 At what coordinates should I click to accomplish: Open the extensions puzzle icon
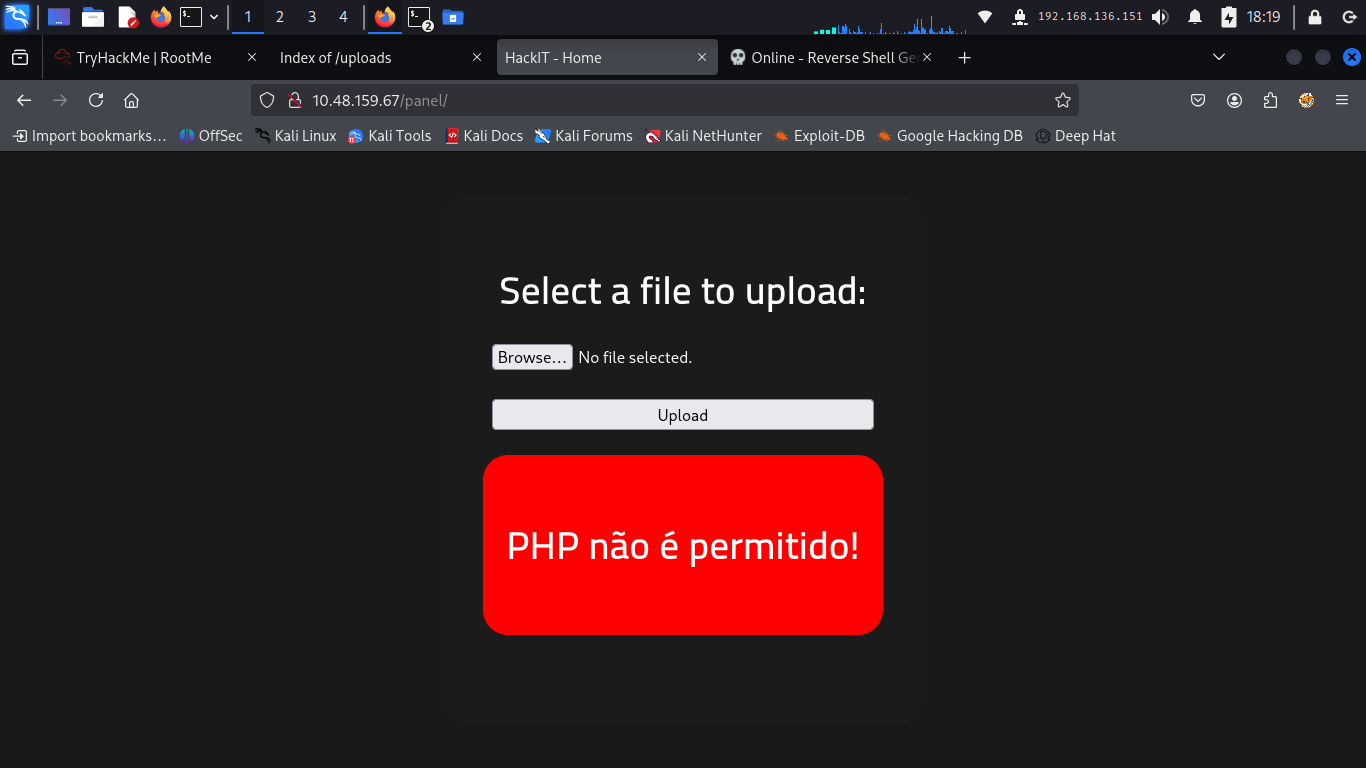tap(1271, 100)
